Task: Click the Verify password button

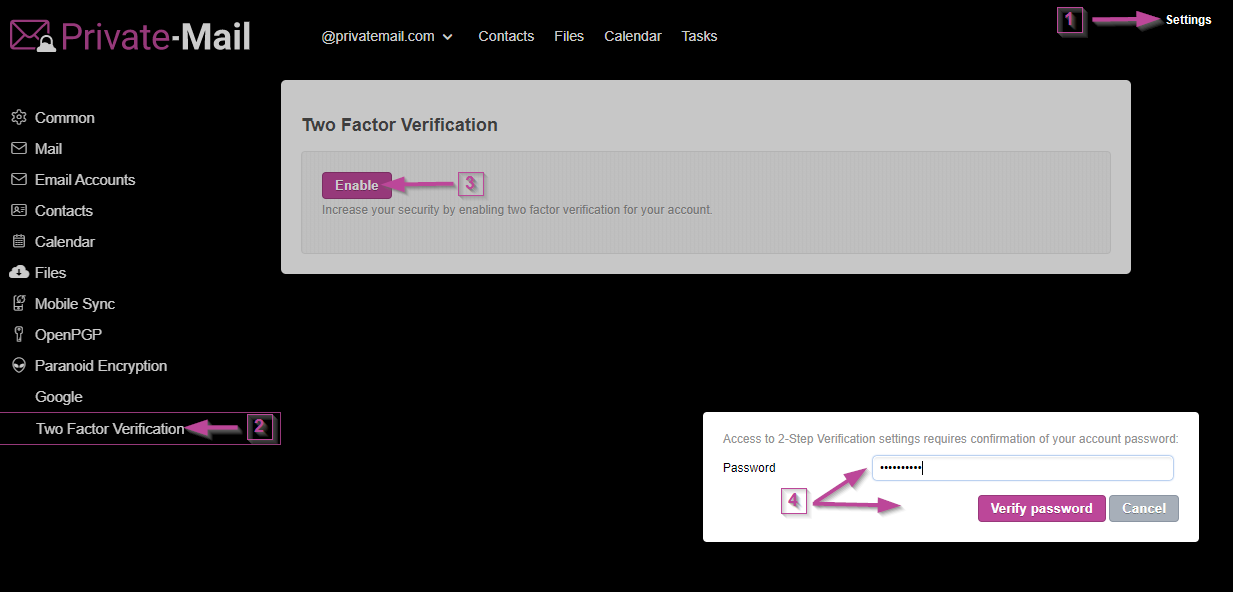Action: coord(1041,508)
